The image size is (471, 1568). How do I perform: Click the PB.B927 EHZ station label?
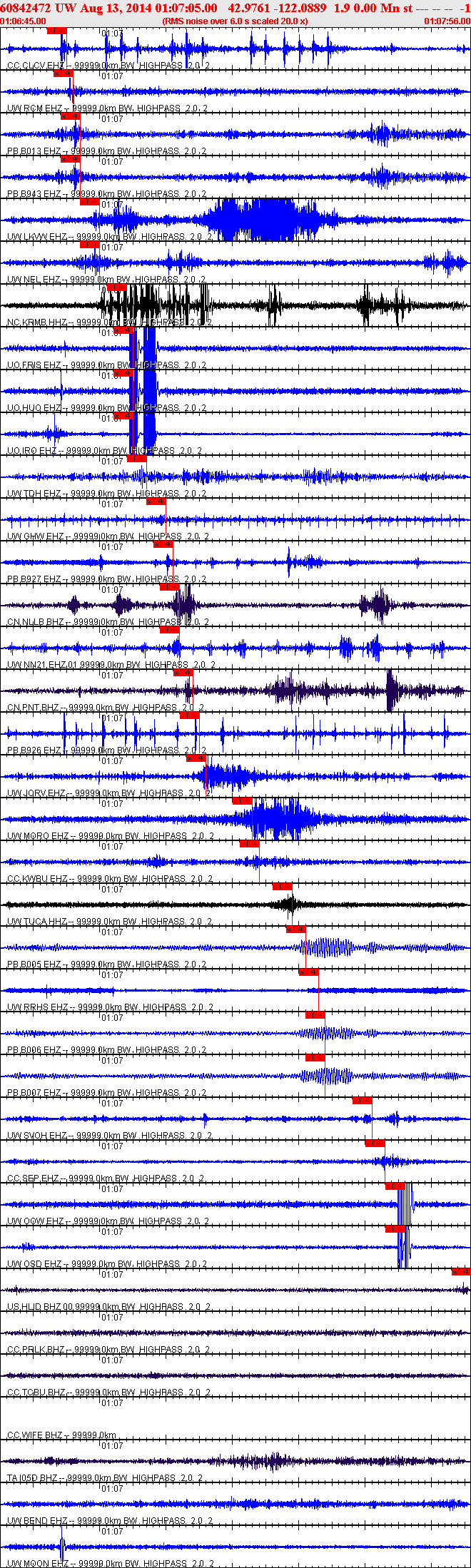[x=34, y=579]
